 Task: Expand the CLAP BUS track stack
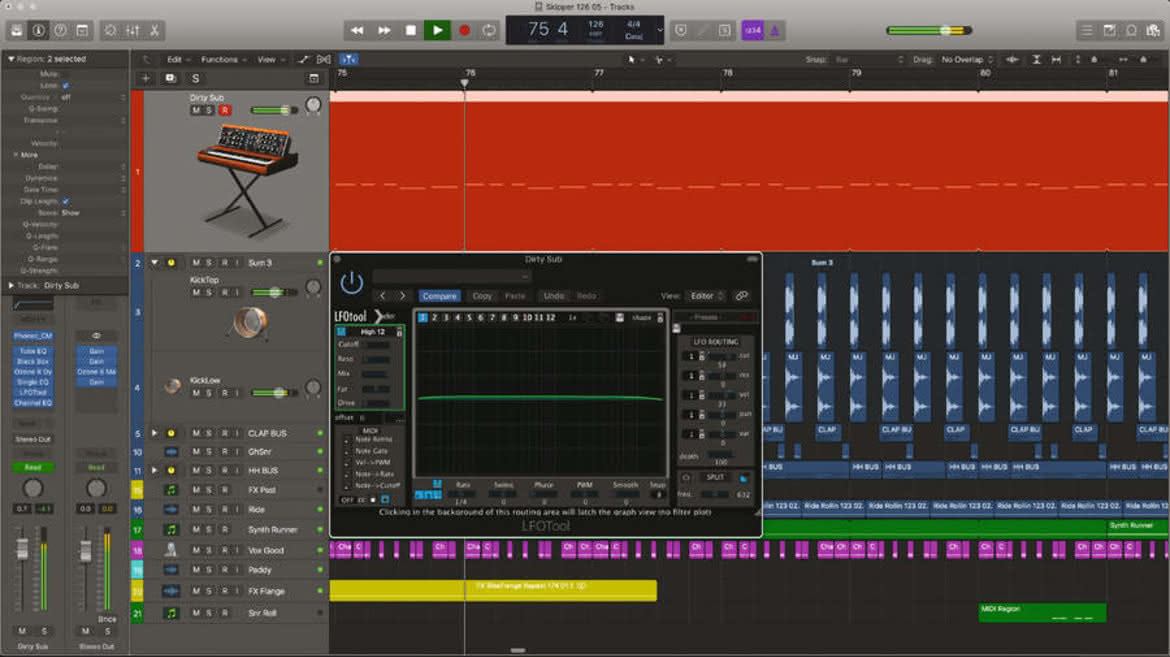click(x=154, y=433)
